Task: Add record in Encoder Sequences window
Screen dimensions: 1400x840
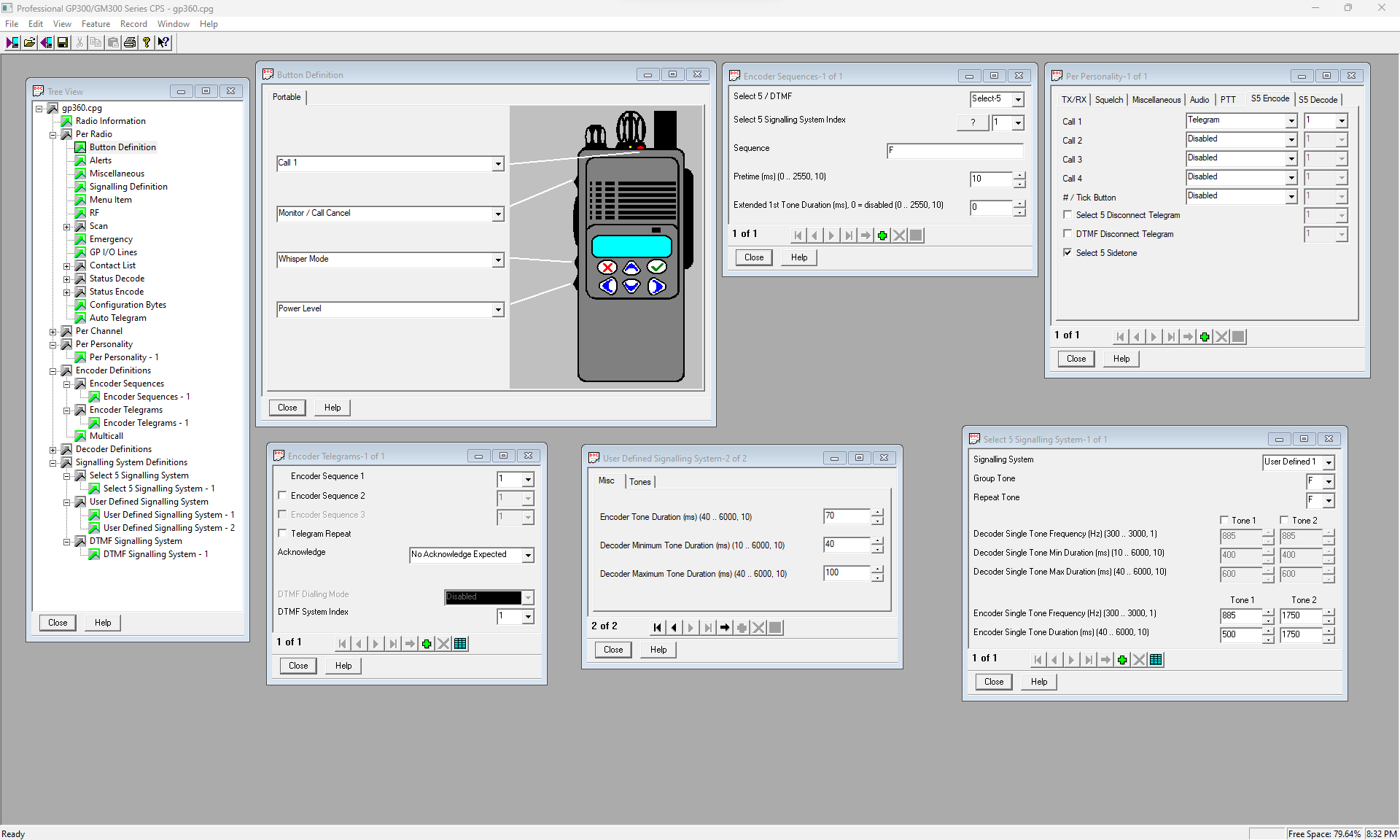Action: [x=882, y=236]
